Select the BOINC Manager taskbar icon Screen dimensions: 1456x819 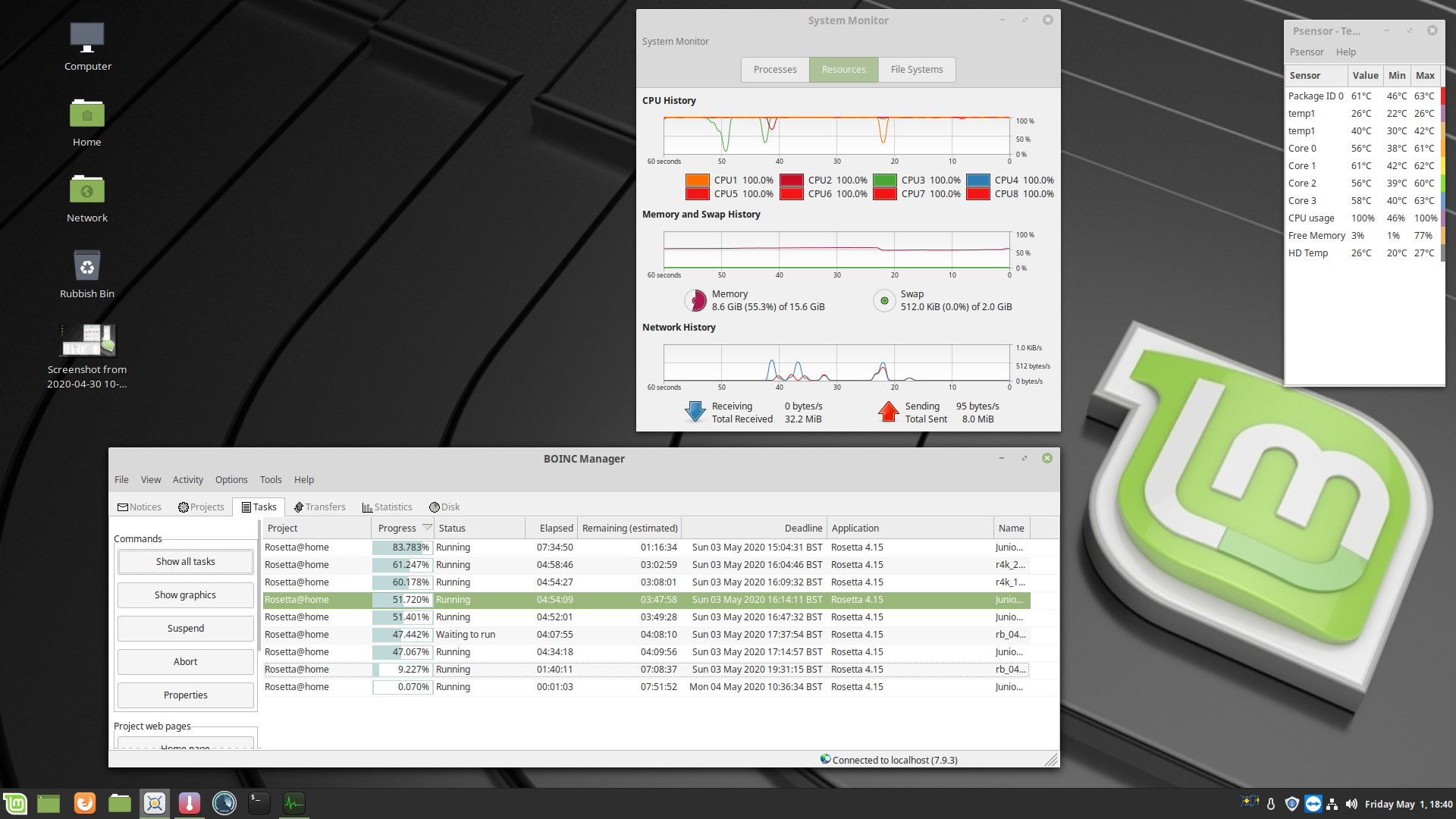coord(155,803)
